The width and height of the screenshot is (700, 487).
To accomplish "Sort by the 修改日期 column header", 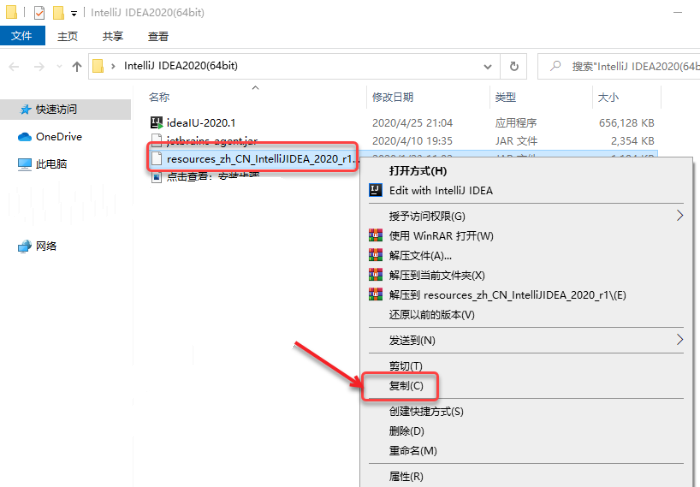I will pos(393,97).
